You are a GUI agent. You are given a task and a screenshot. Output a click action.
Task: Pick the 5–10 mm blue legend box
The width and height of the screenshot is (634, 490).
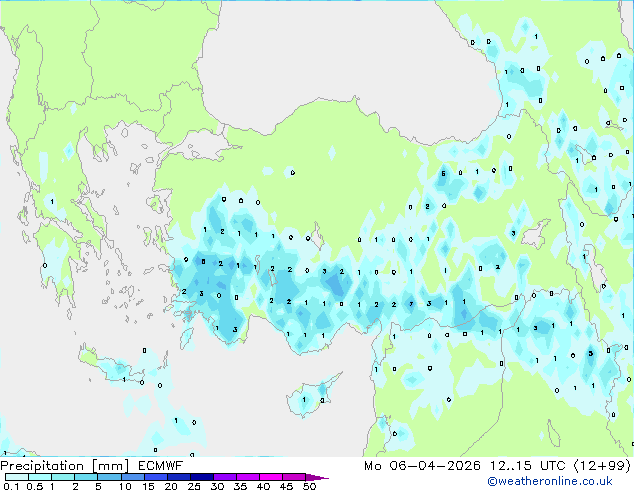coord(109,477)
